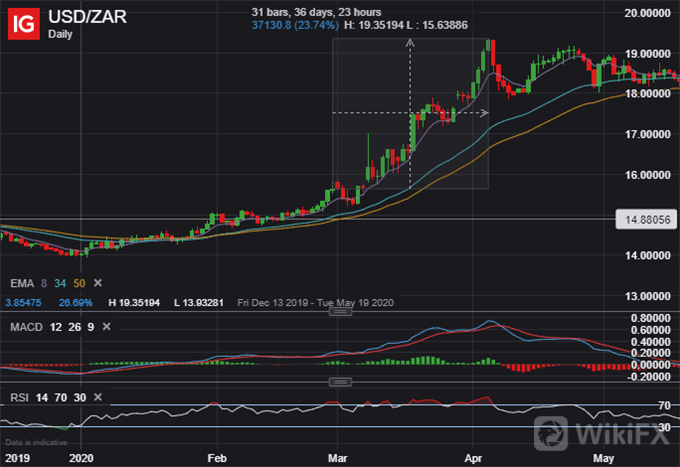Grab the resize handle above MACD panel
The width and height of the screenshot is (680, 467).
(340, 312)
